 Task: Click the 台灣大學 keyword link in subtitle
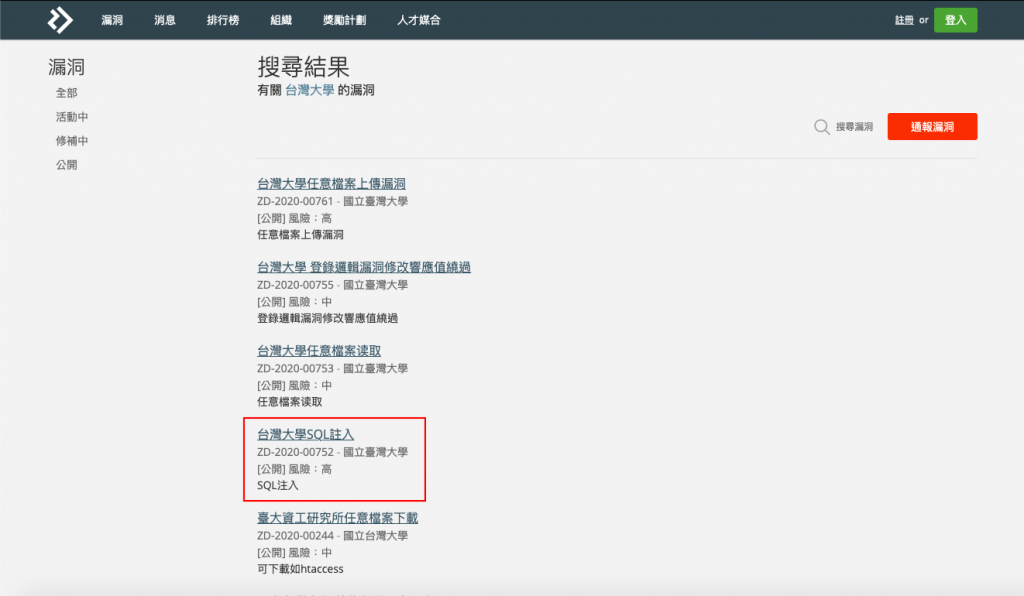310,90
